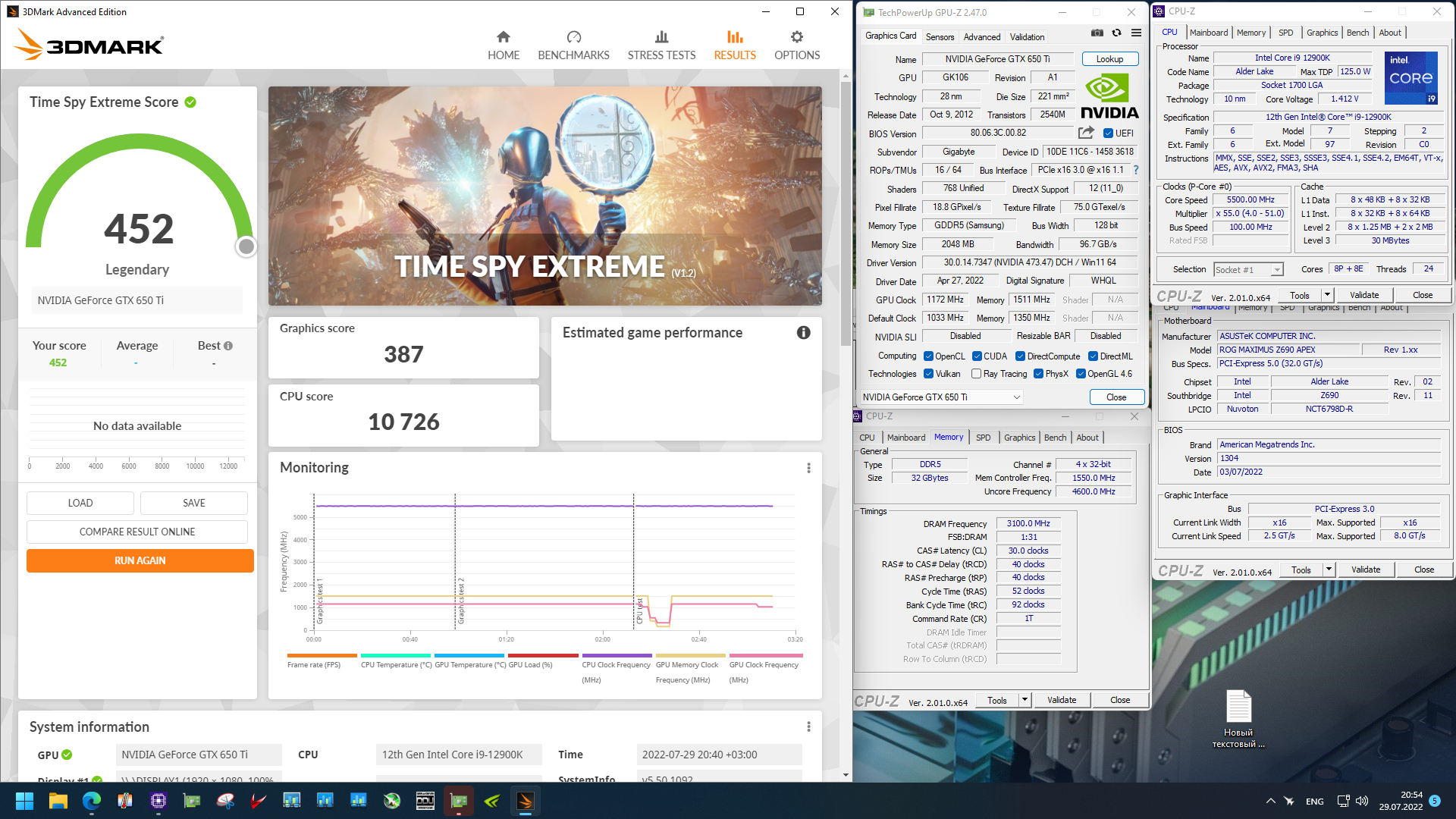This screenshot has height=819, width=1456.
Task: Open the GPU selection dropdown in GPU-Z
Action: tap(941, 397)
